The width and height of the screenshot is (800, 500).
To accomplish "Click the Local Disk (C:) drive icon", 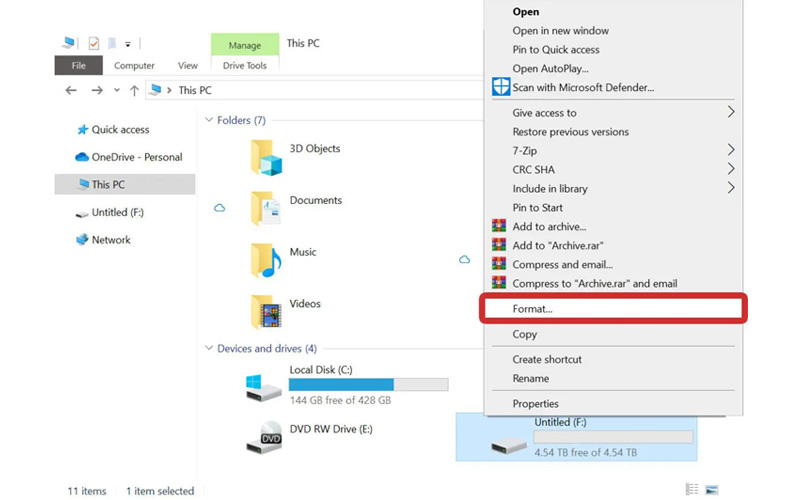I will tap(265, 384).
